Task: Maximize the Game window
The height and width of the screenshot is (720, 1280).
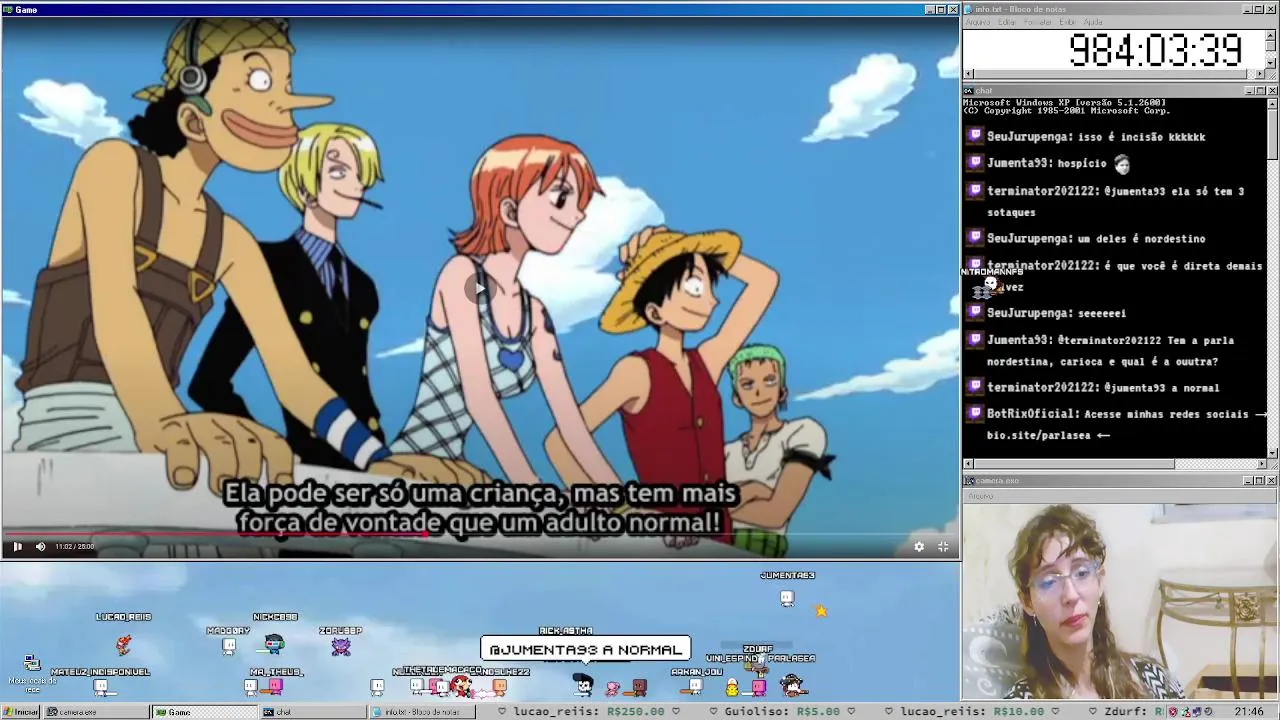Action: (941, 9)
